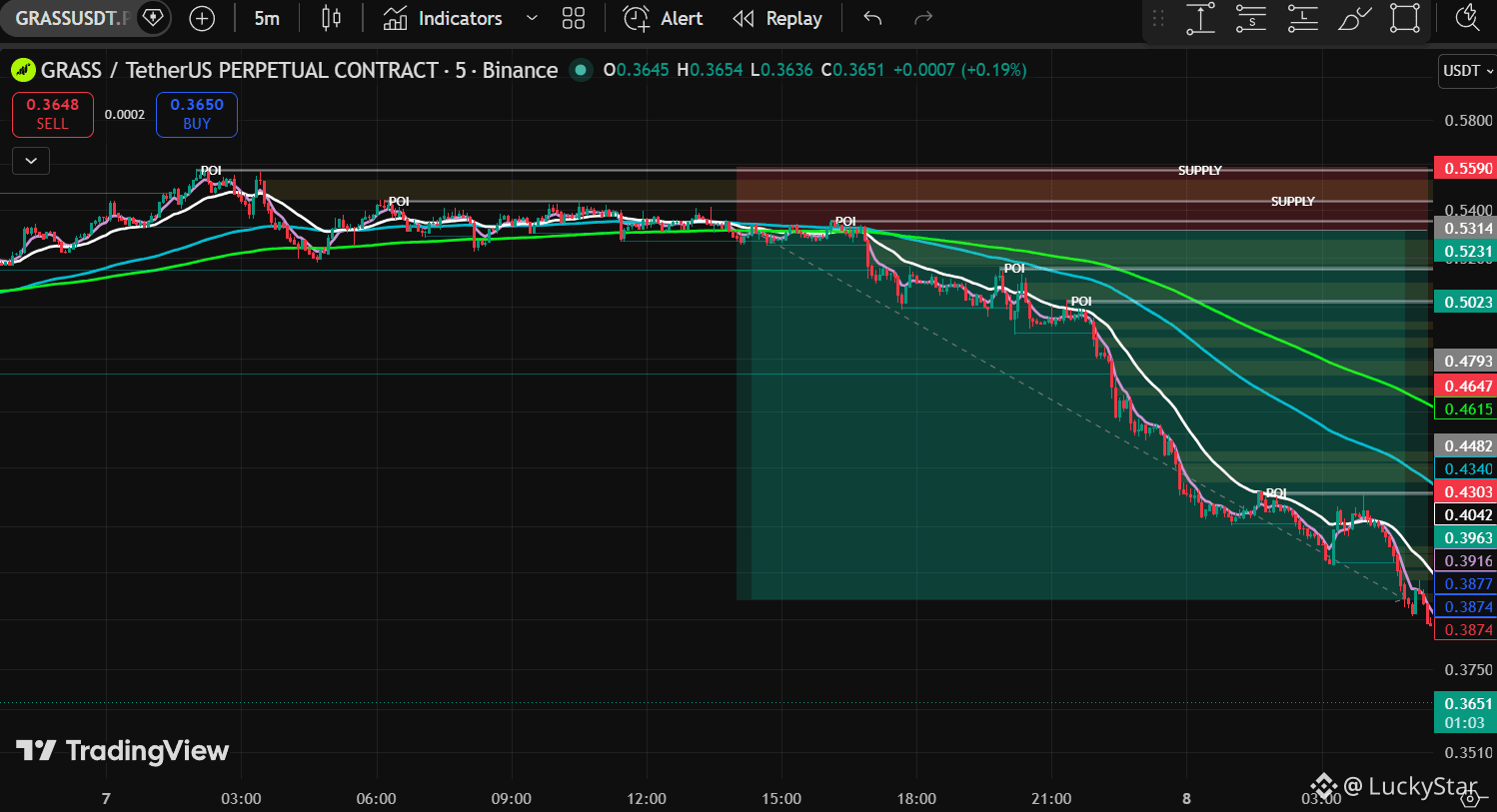Select the long position drawing tool
Screen dimensions: 1497x812
click(x=1302, y=18)
